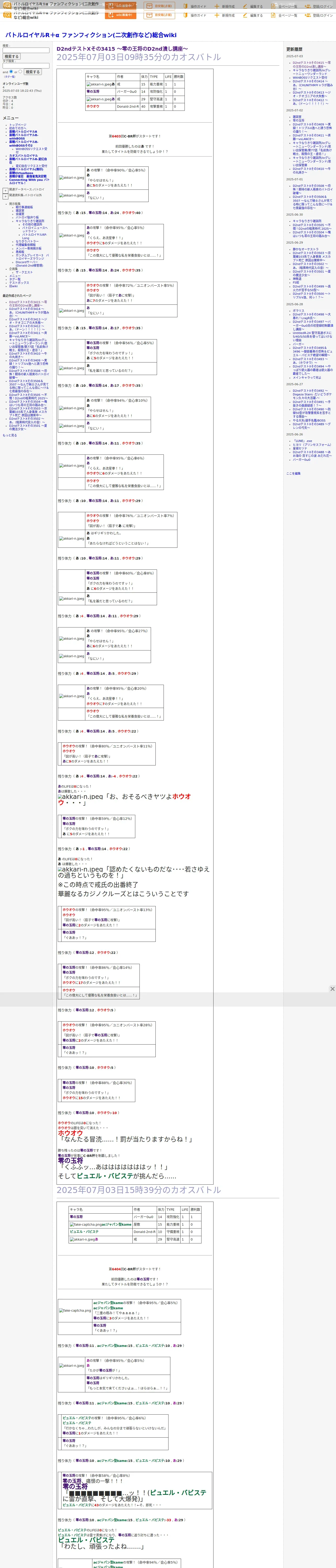Open バトロイニュースヘッドライン link

(x=35, y=229)
